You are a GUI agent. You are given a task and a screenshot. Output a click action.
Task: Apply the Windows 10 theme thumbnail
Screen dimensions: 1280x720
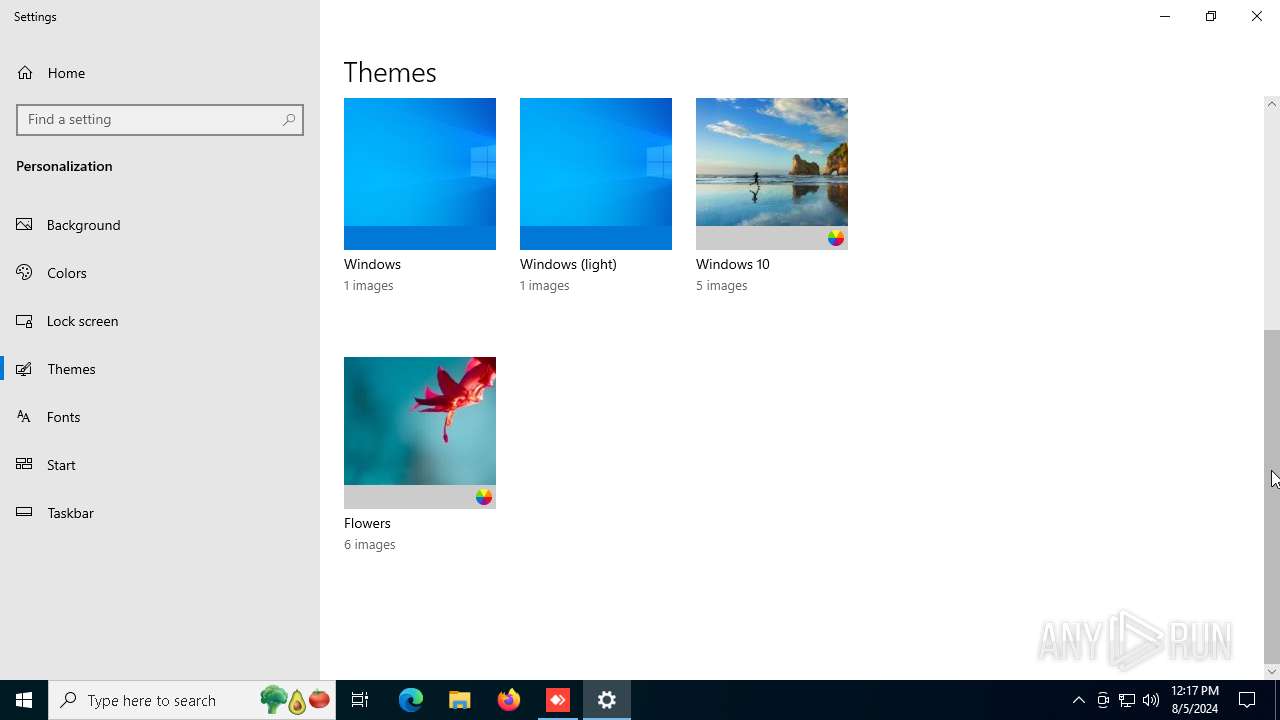[x=772, y=174]
